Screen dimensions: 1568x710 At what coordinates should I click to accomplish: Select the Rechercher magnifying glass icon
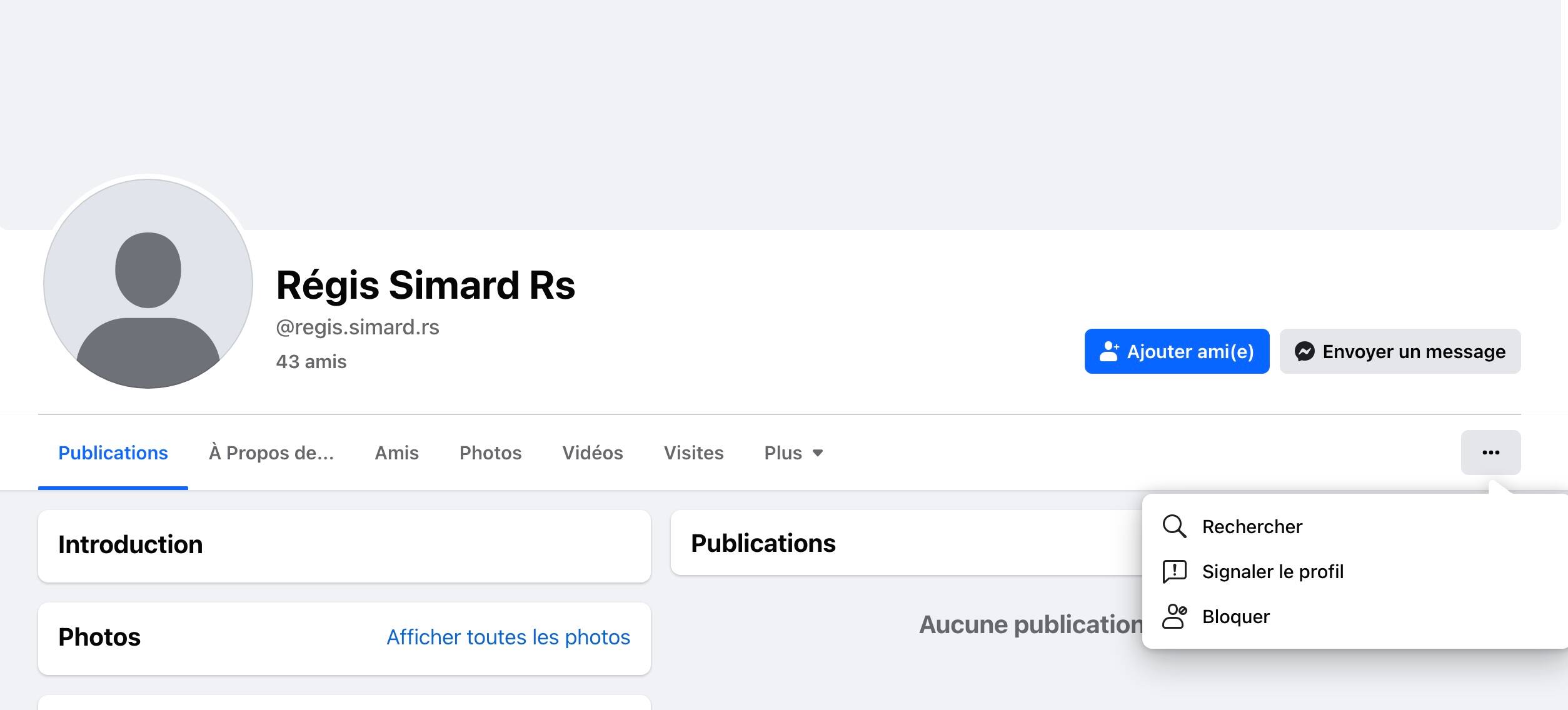pyautogui.click(x=1175, y=526)
